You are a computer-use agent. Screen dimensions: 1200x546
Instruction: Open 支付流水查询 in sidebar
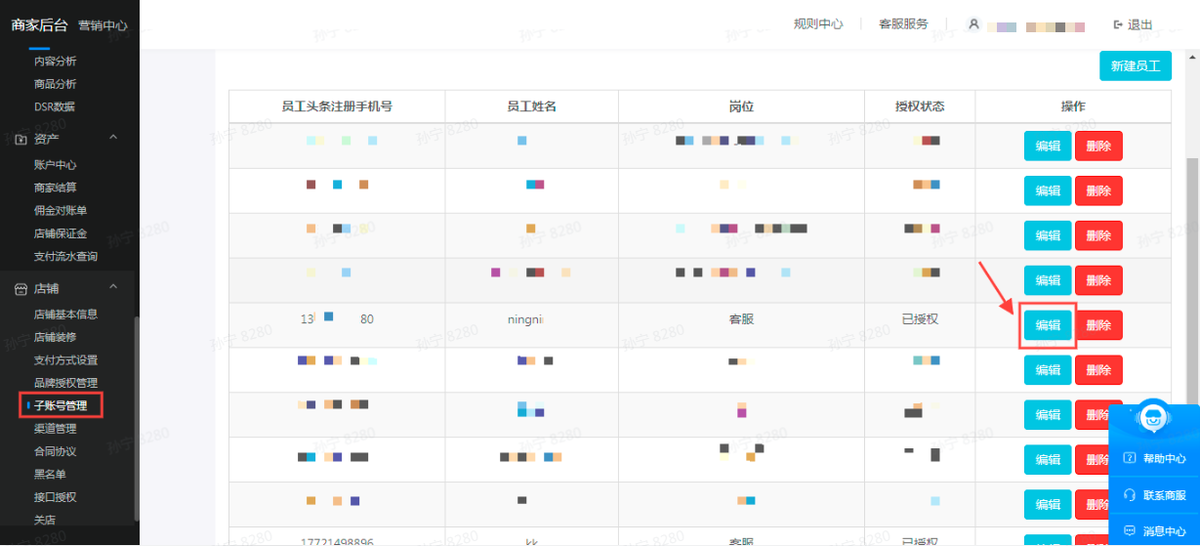pyautogui.click(x=66, y=257)
